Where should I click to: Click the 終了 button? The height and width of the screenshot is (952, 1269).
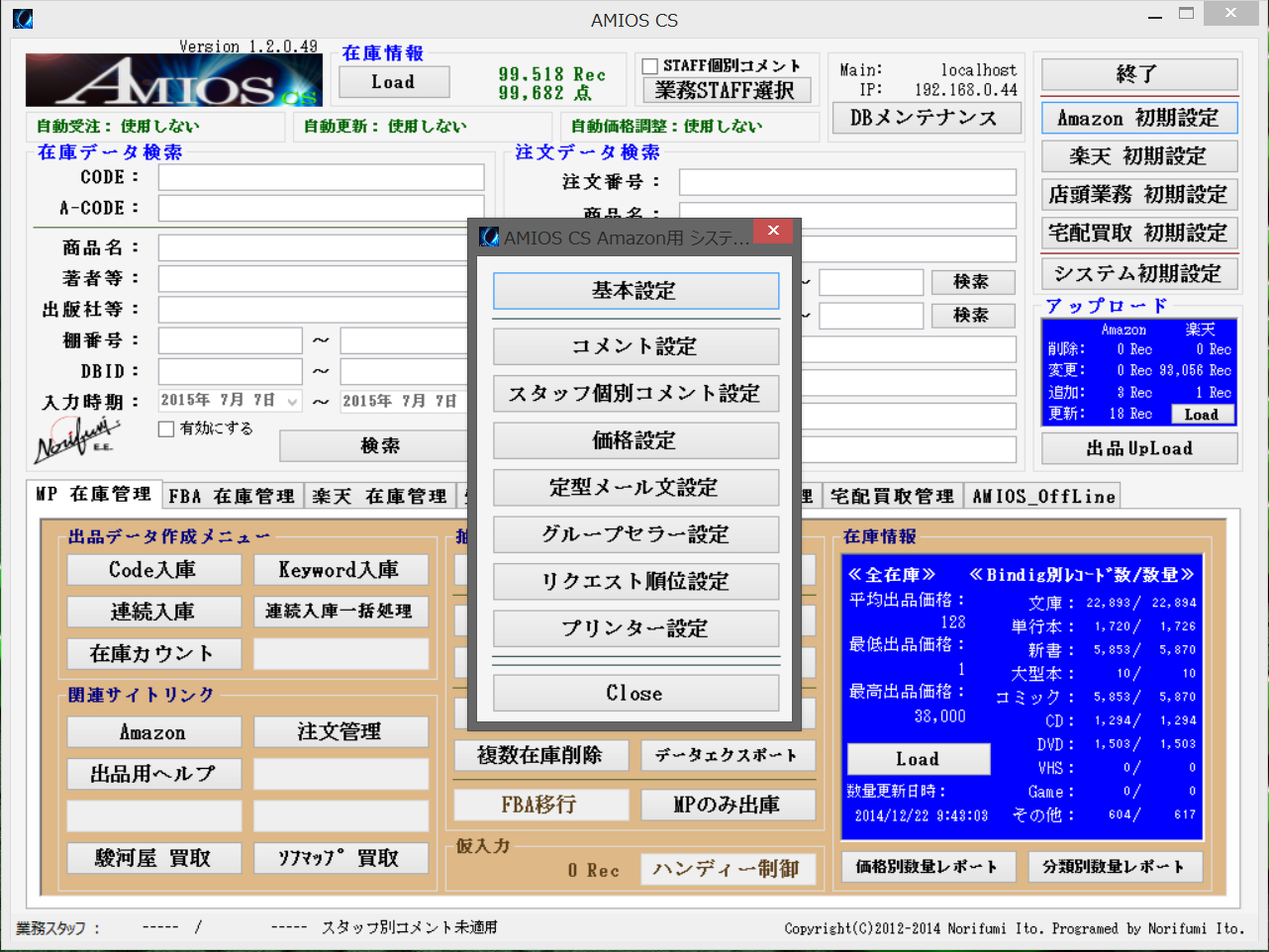click(1139, 74)
